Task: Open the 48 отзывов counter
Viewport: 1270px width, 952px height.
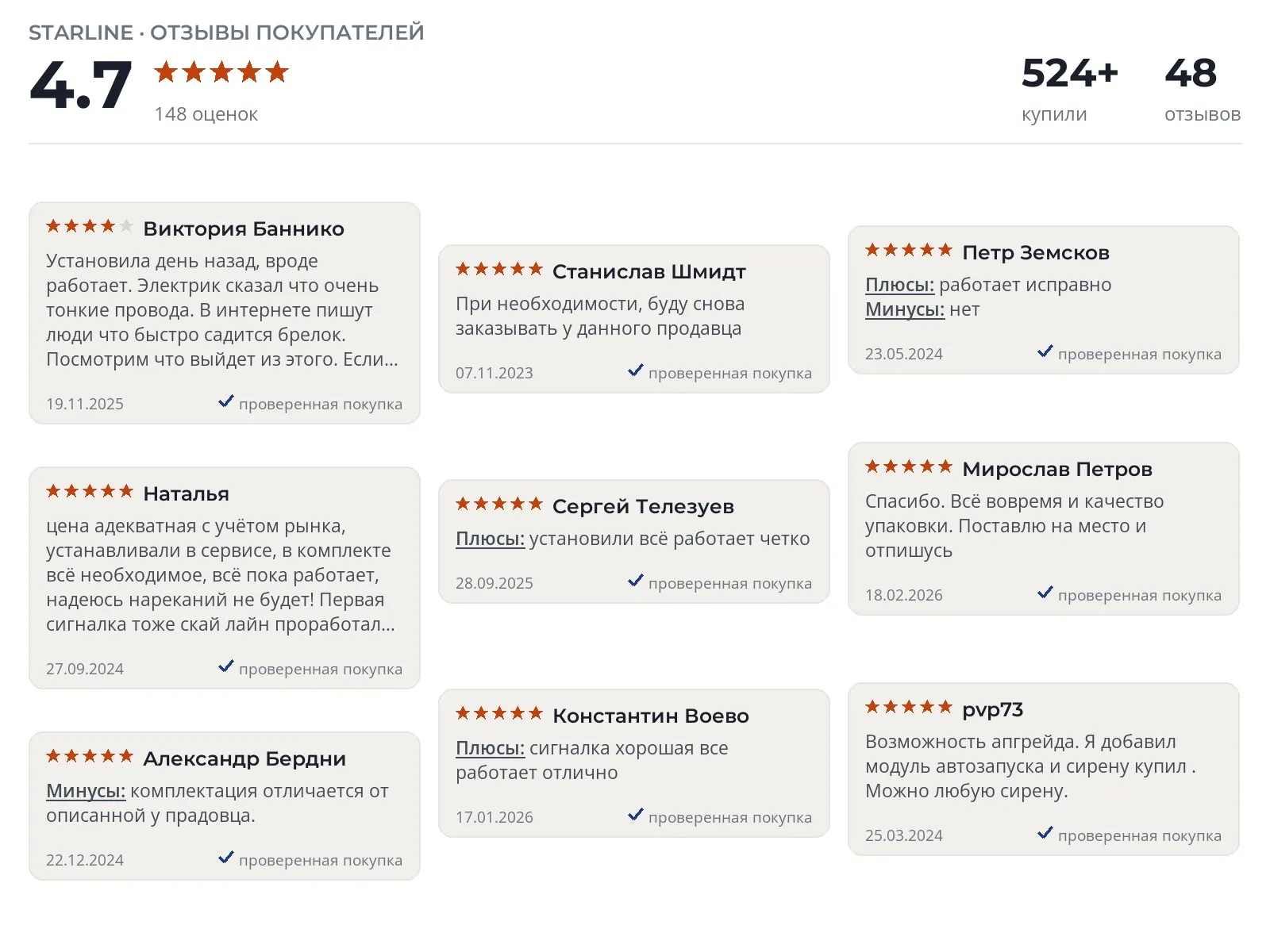Action: tap(1203, 89)
